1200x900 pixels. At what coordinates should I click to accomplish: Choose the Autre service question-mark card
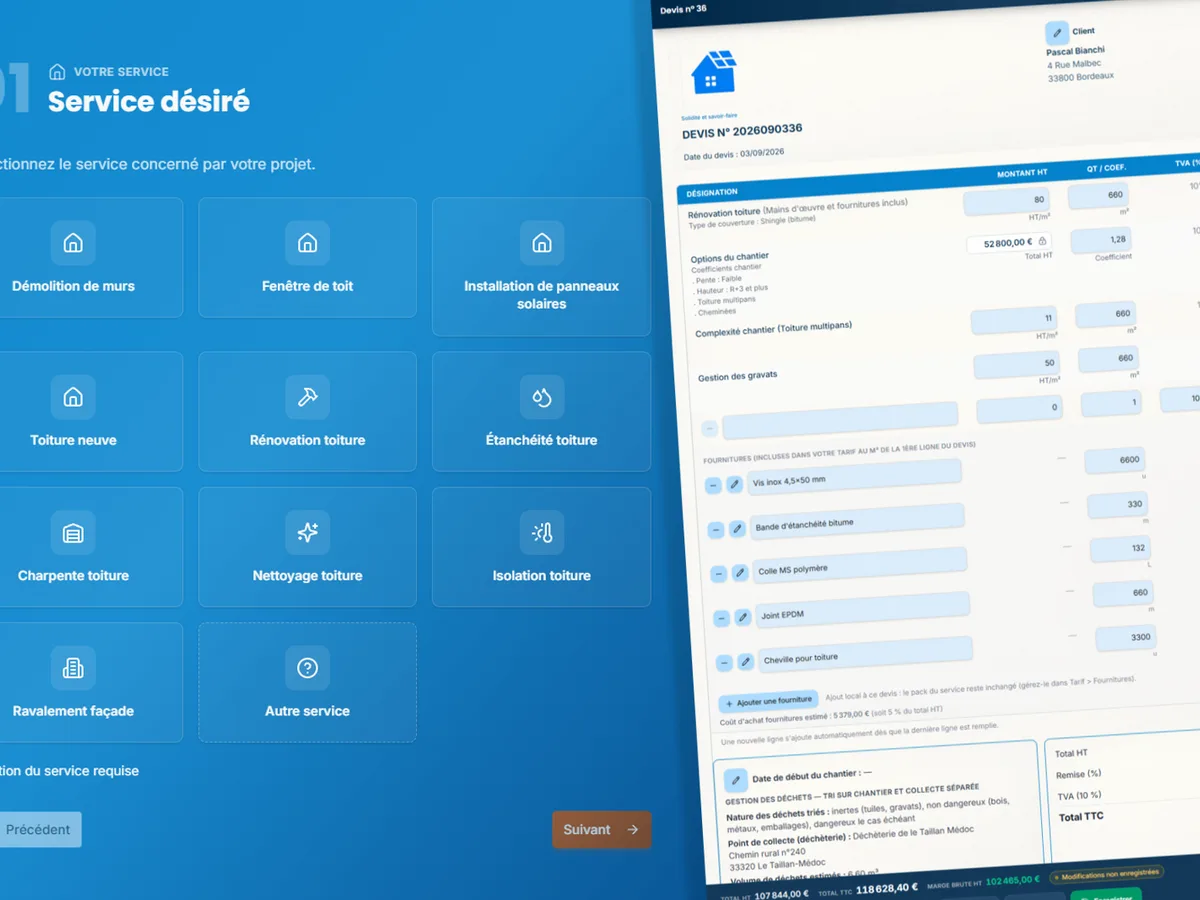pos(307,682)
